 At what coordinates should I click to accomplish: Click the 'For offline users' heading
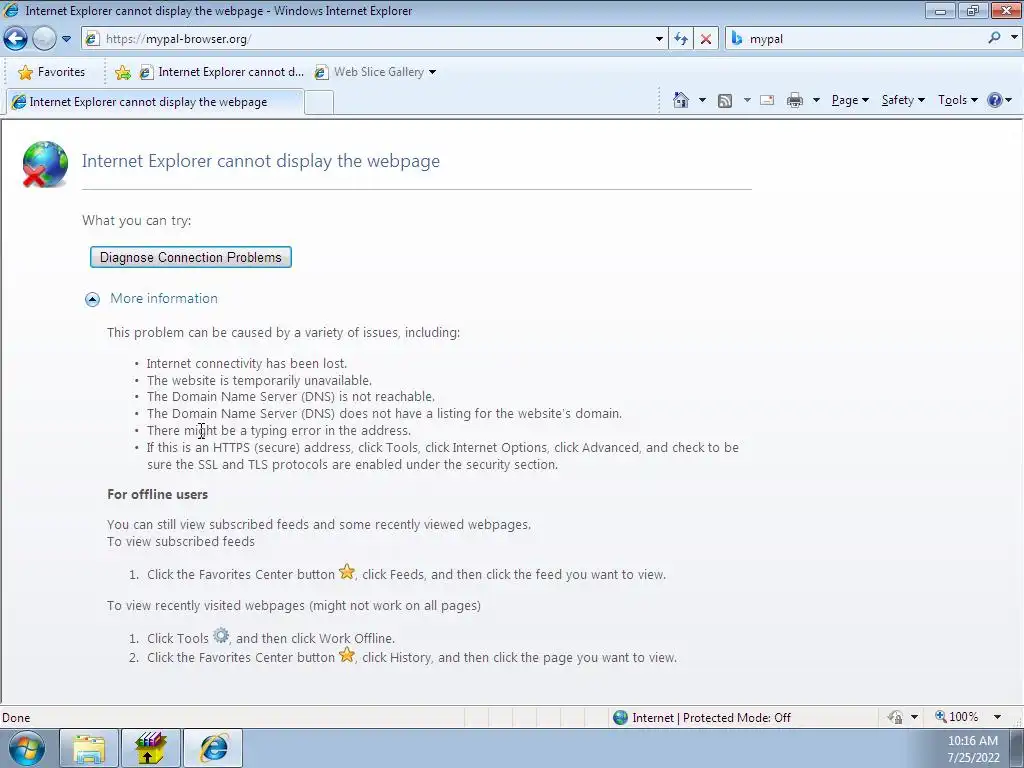(157, 494)
